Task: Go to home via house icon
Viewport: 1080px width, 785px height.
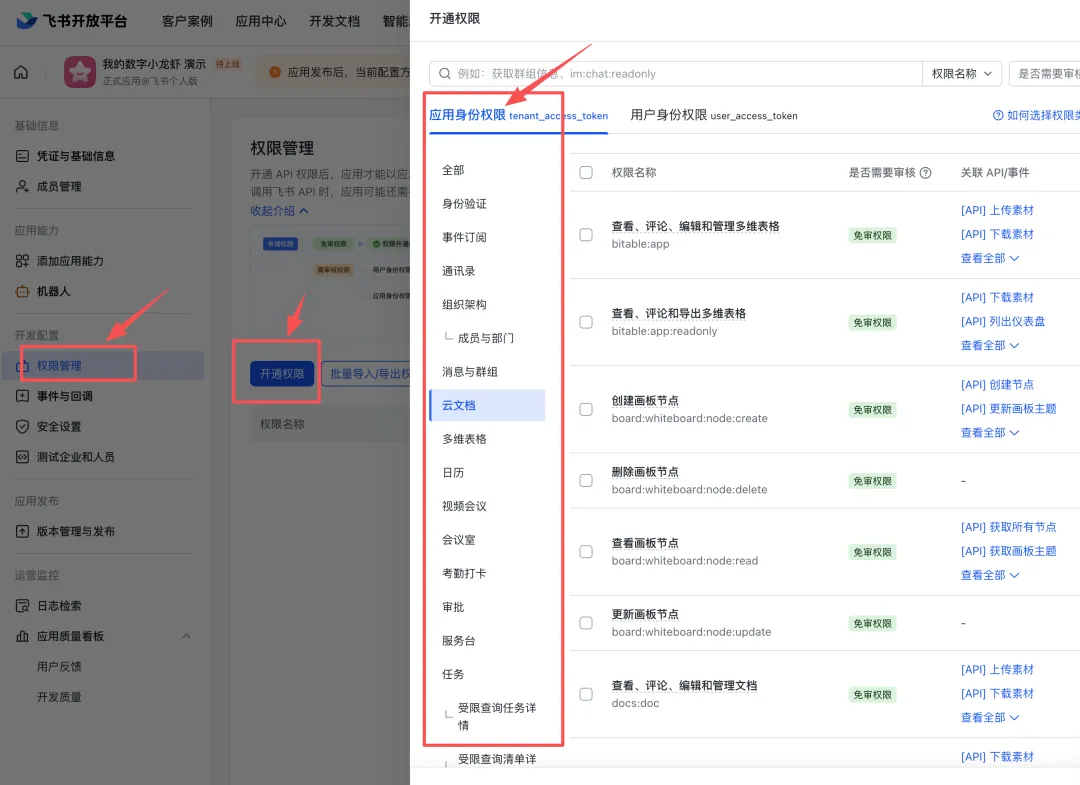Action: [21, 72]
